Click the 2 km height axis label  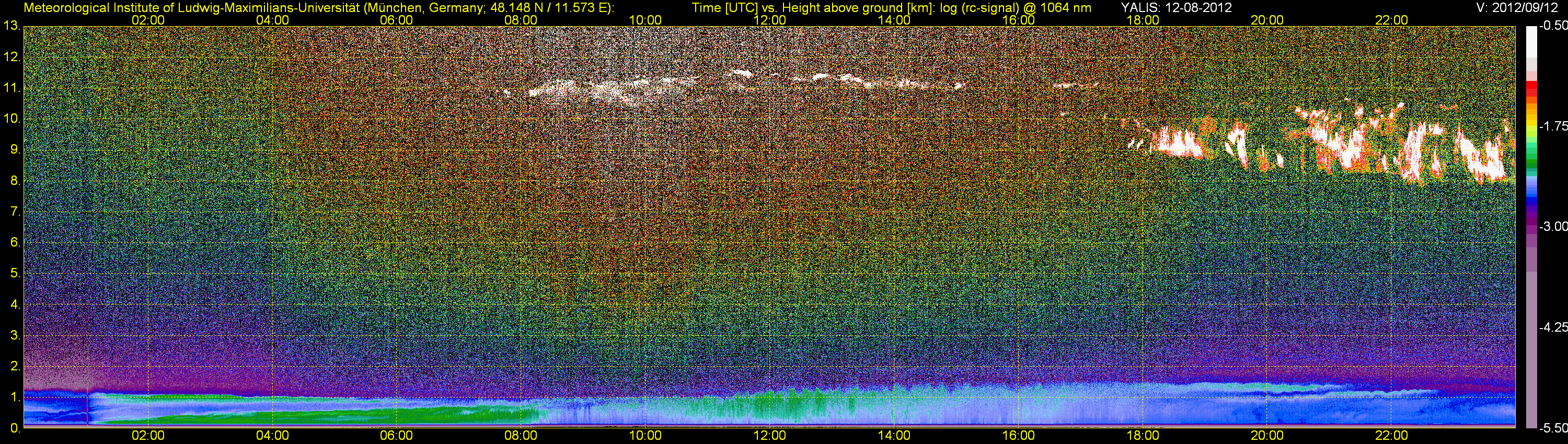click(x=15, y=366)
